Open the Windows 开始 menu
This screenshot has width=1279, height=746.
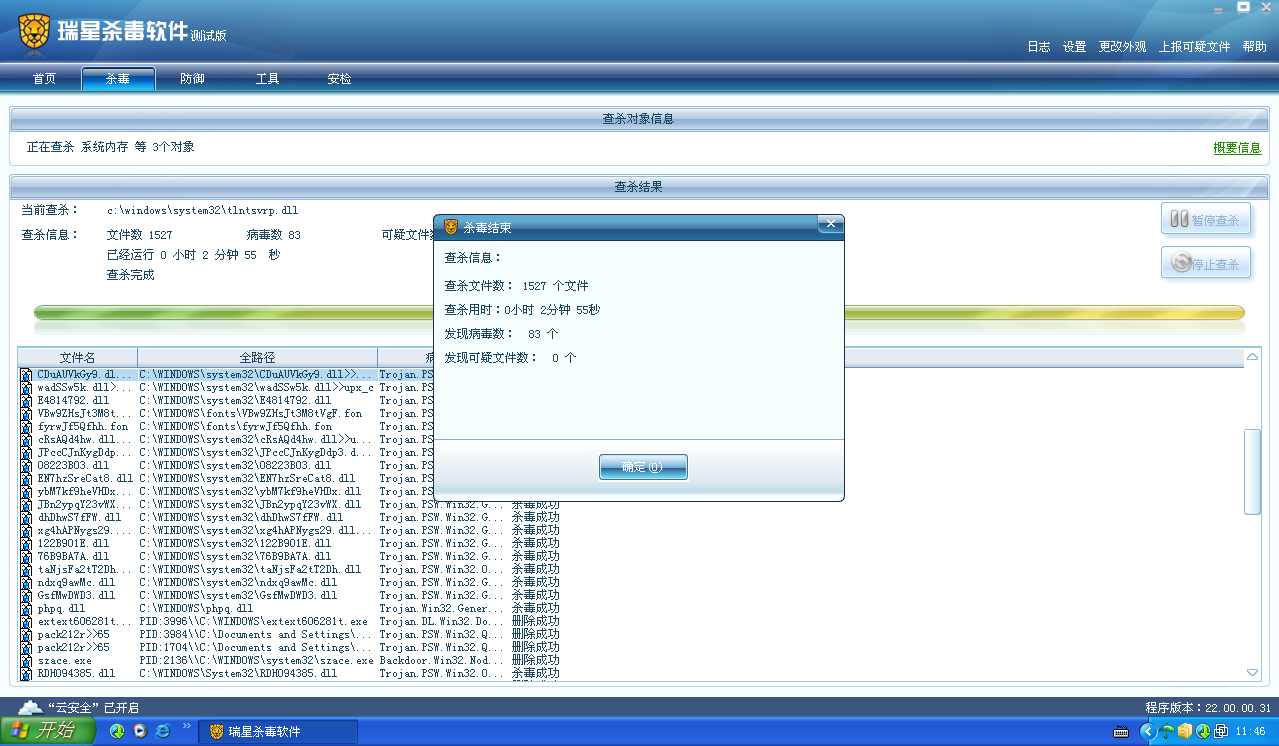click(x=48, y=731)
